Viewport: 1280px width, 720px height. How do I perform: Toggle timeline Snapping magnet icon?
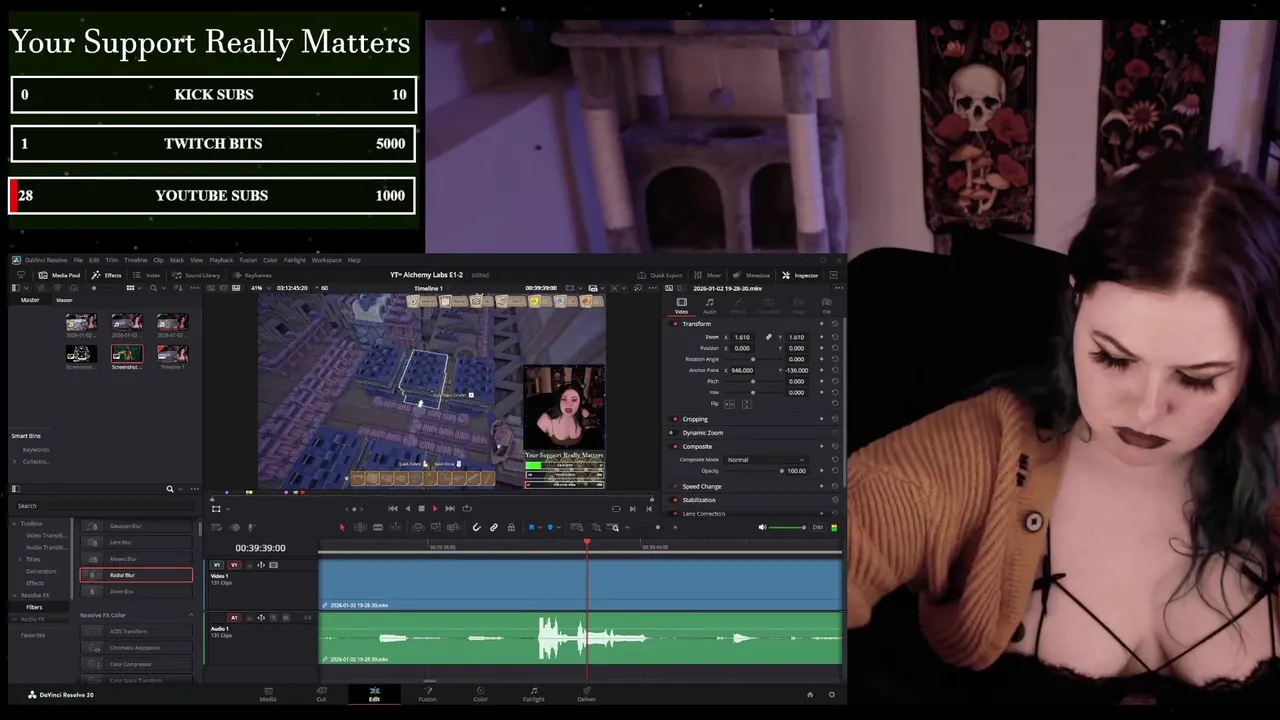click(x=477, y=527)
